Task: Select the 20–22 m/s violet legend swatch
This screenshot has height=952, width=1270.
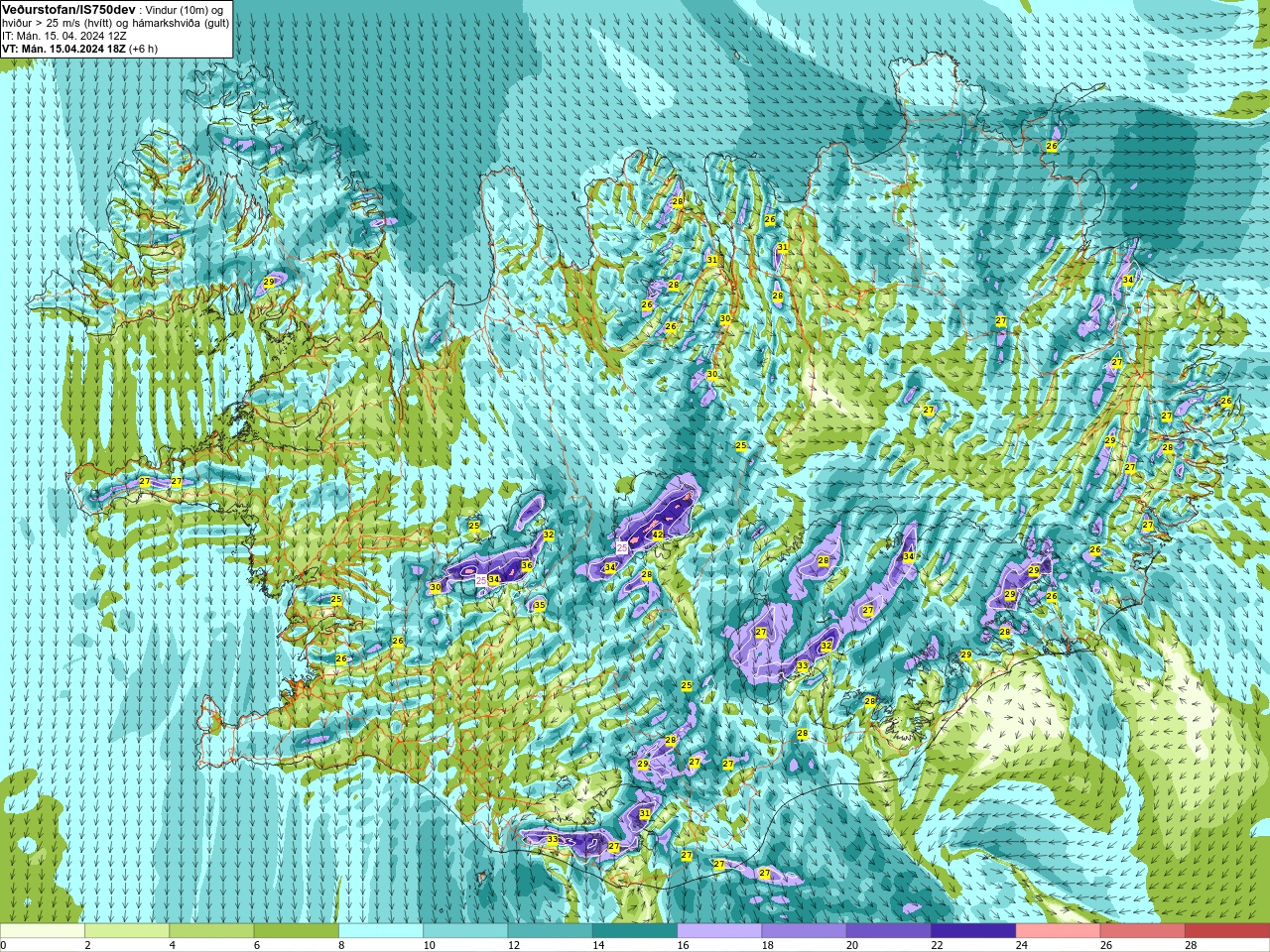Action: [889, 931]
